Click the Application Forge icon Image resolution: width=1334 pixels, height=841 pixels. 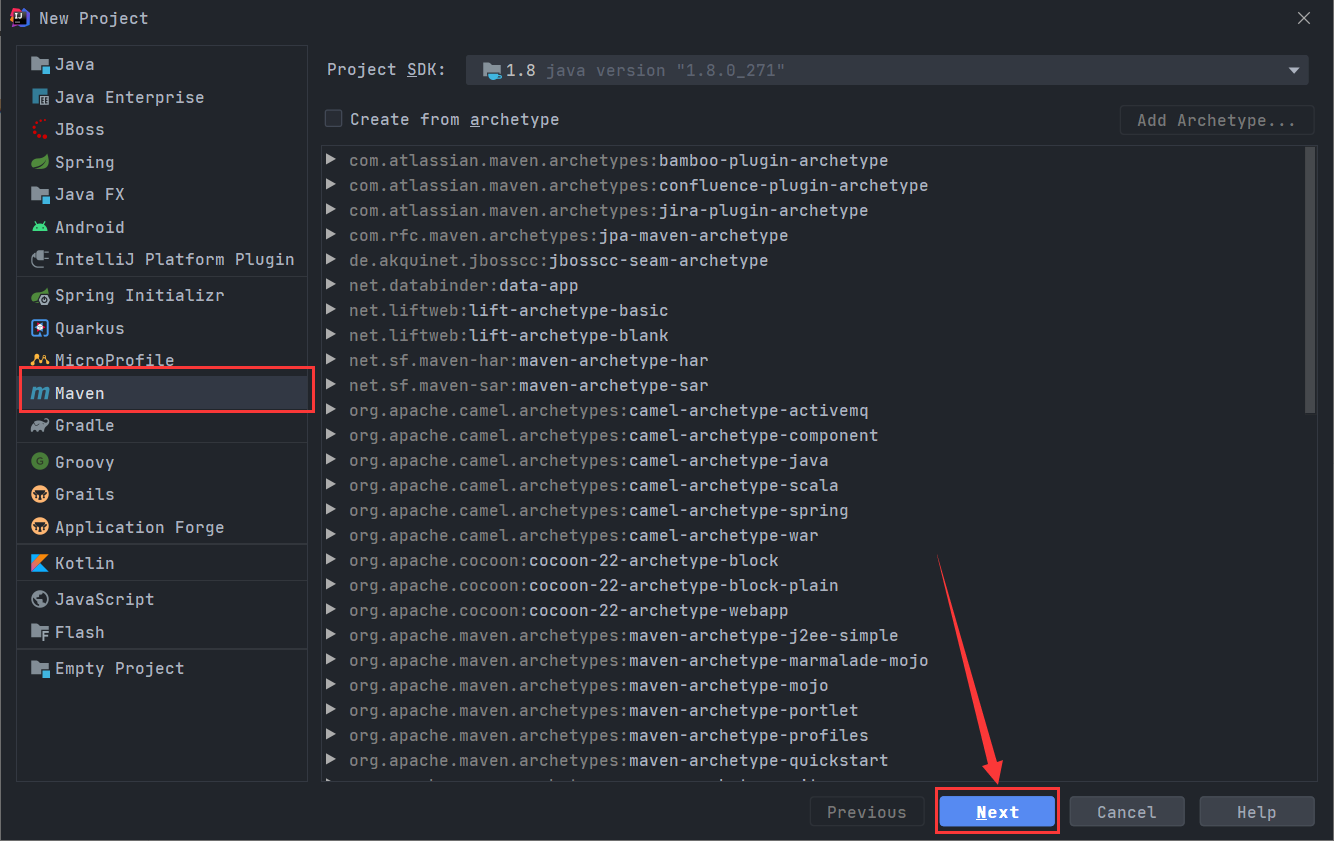(40, 527)
